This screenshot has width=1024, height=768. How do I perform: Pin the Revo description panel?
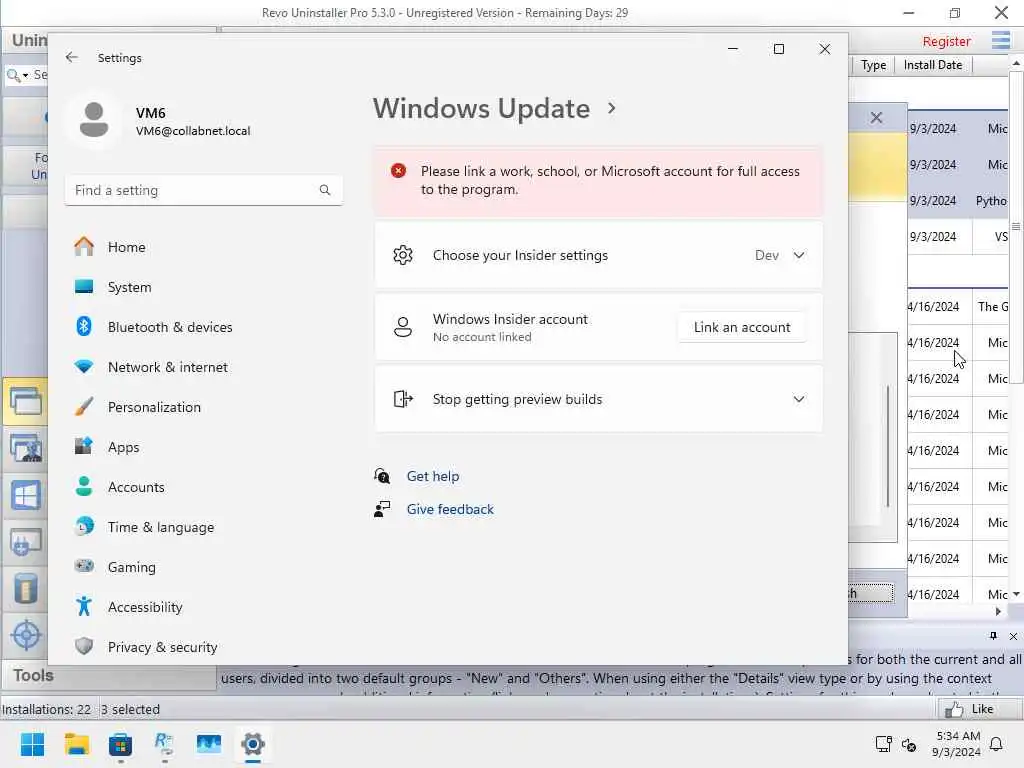point(993,636)
